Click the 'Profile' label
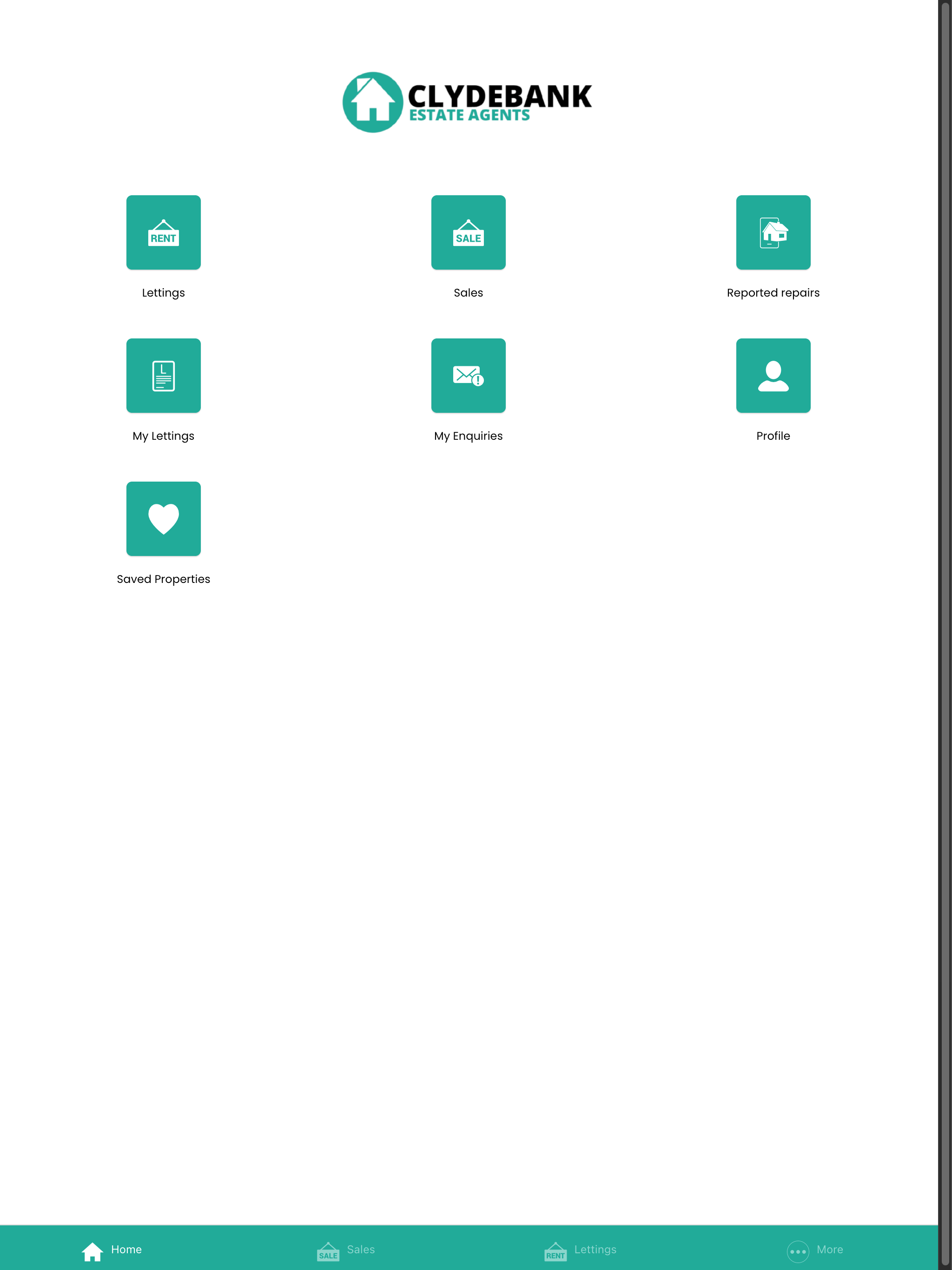 click(x=773, y=436)
